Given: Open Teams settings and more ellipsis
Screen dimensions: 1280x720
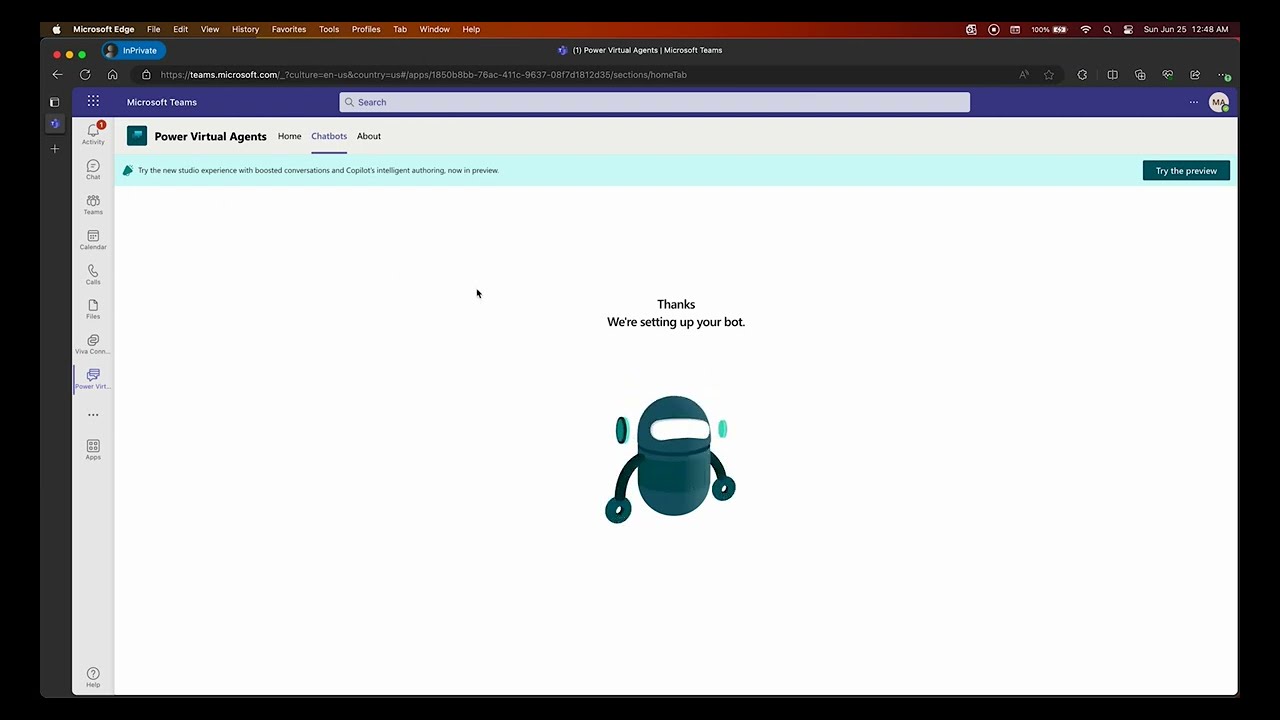Looking at the screenshot, I should tap(1193, 102).
